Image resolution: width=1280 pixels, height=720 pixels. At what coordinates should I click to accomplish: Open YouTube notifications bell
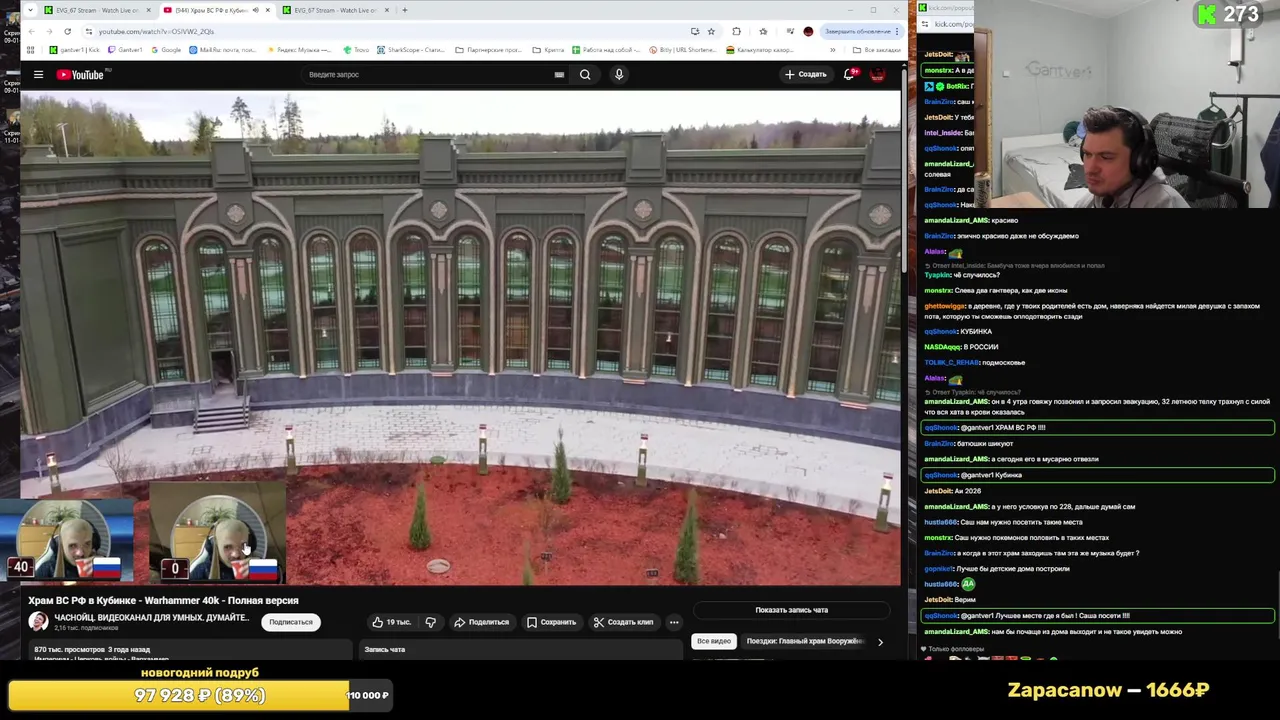(849, 74)
